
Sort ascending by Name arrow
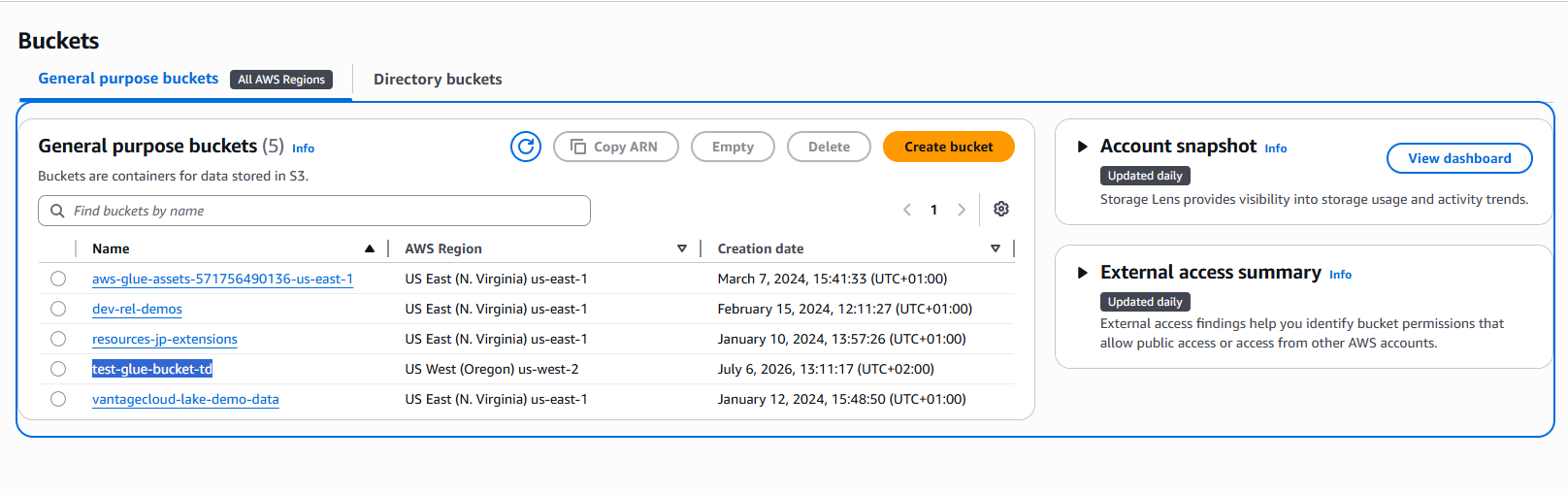click(370, 248)
